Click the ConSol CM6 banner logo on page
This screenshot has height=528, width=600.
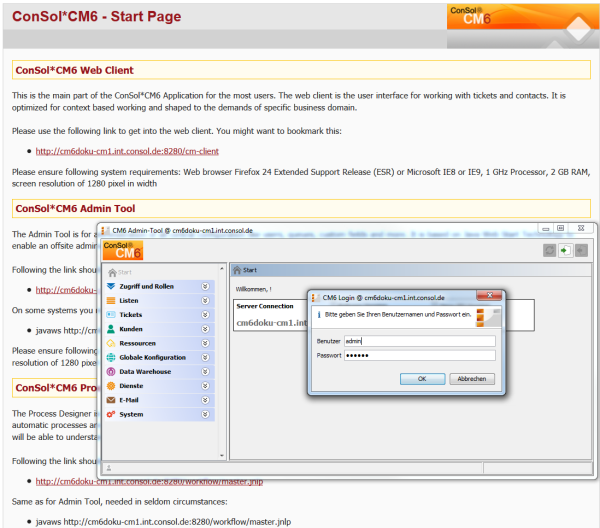(x=523, y=26)
